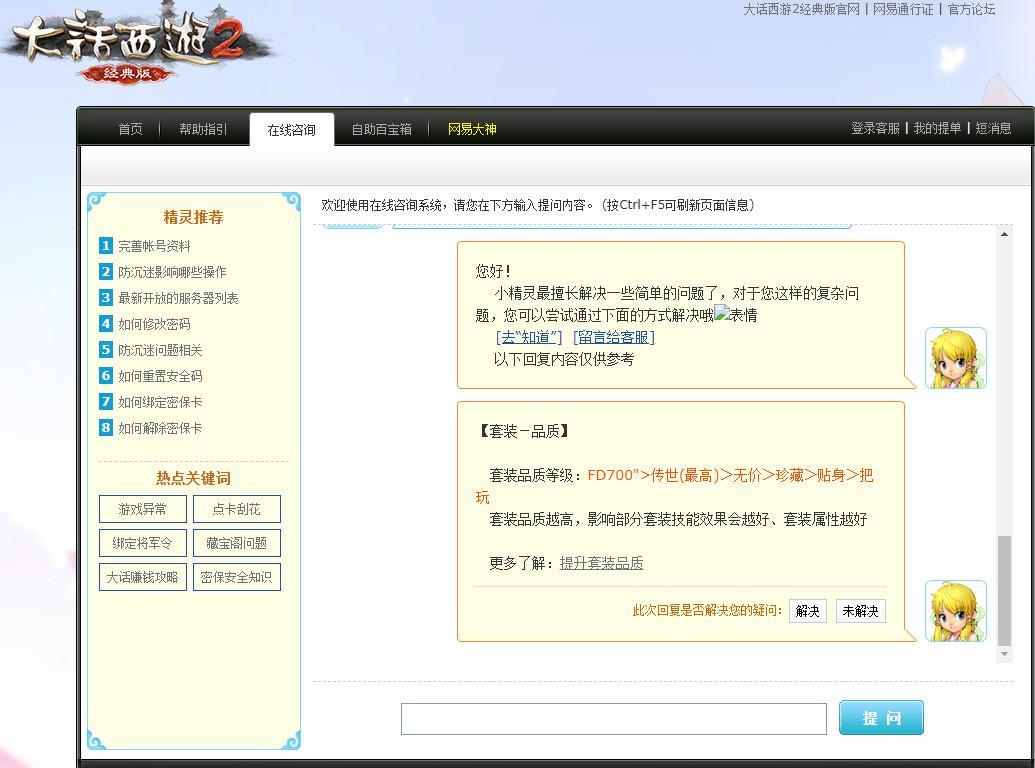The height and width of the screenshot is (768, 1035).
Task: Click the chat scrollbar down arrow
Action: (1004, 654)
